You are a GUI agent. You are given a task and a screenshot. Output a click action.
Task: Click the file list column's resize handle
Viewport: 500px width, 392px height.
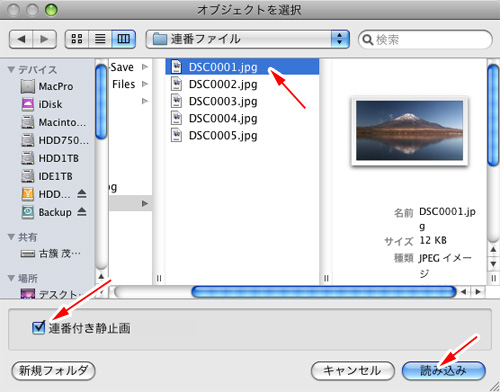(326, 278)
